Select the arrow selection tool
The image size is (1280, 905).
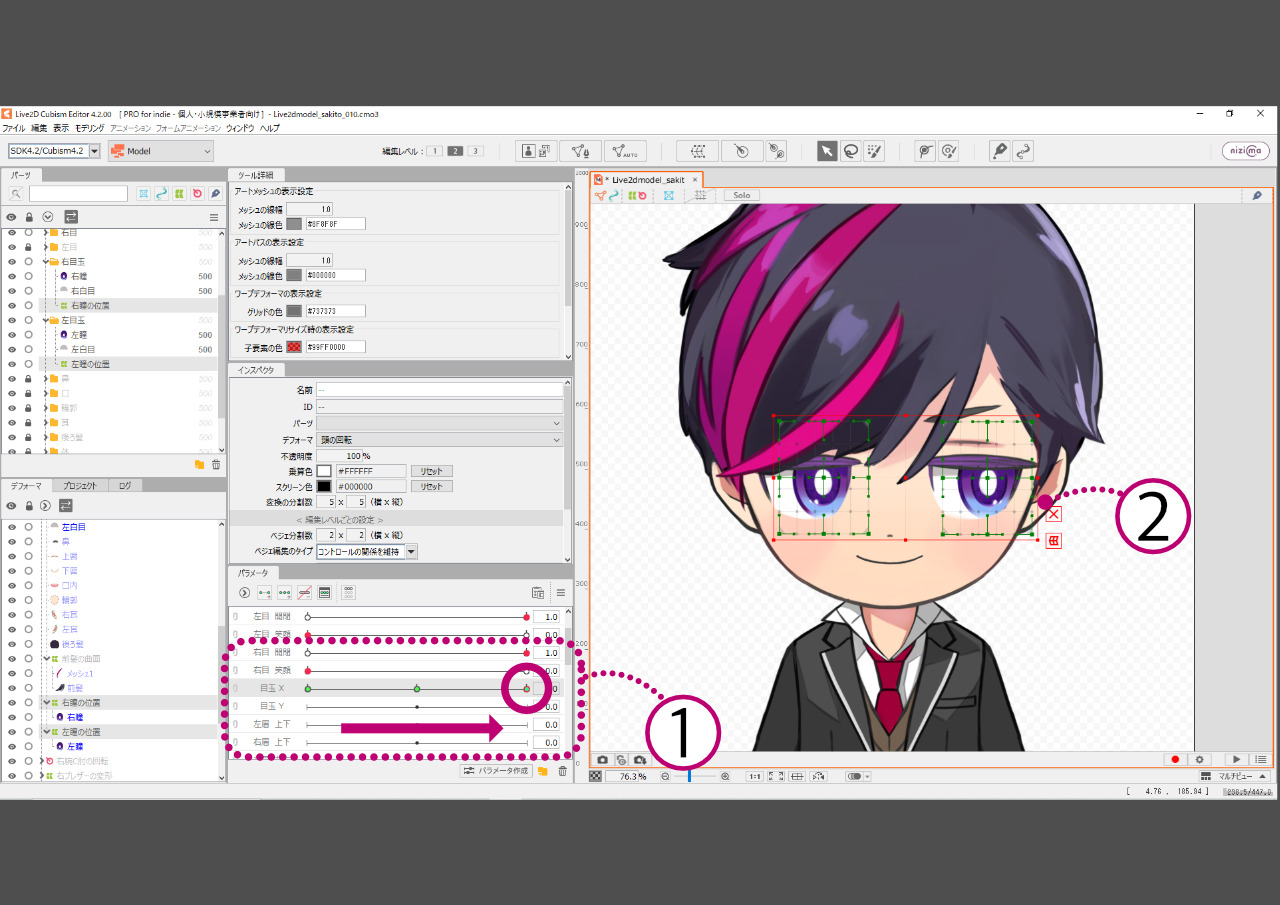[x=827, y=151]
